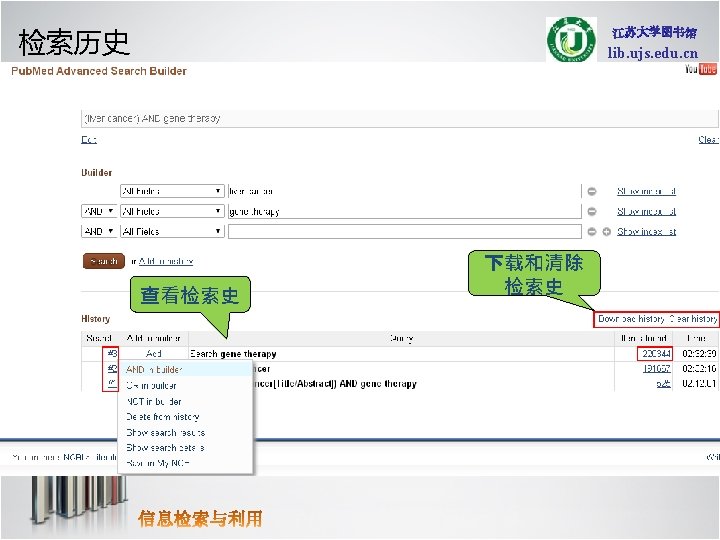The height and width of the screenshot is (540, 720).
Task: Open the YouTube icon link
Action: pos(701,69)
